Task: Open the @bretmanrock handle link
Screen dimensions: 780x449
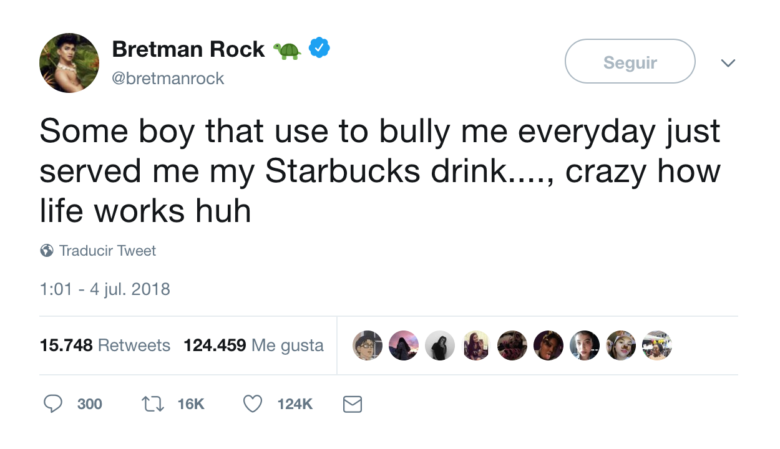Action: point(168,79)
